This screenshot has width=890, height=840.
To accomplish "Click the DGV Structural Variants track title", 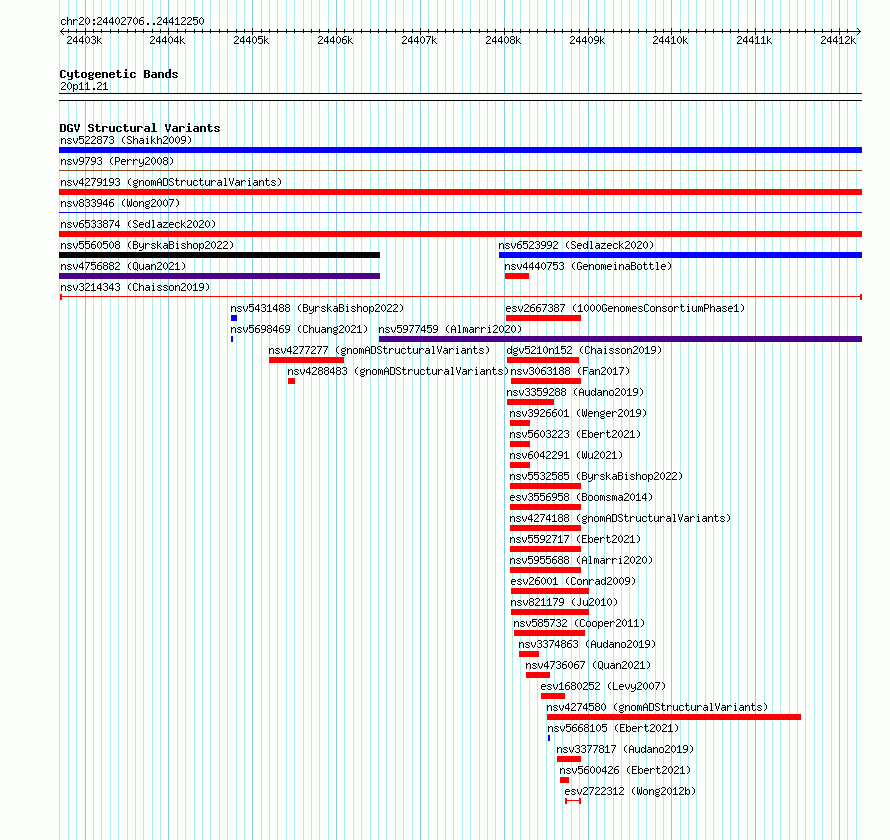I will [140, 128].
